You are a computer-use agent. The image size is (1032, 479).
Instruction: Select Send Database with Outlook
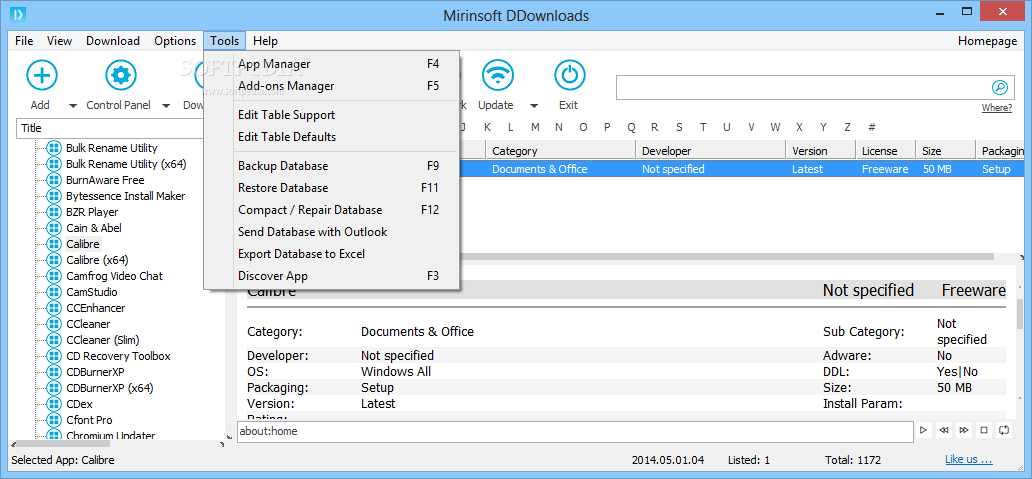click(332, 232)
